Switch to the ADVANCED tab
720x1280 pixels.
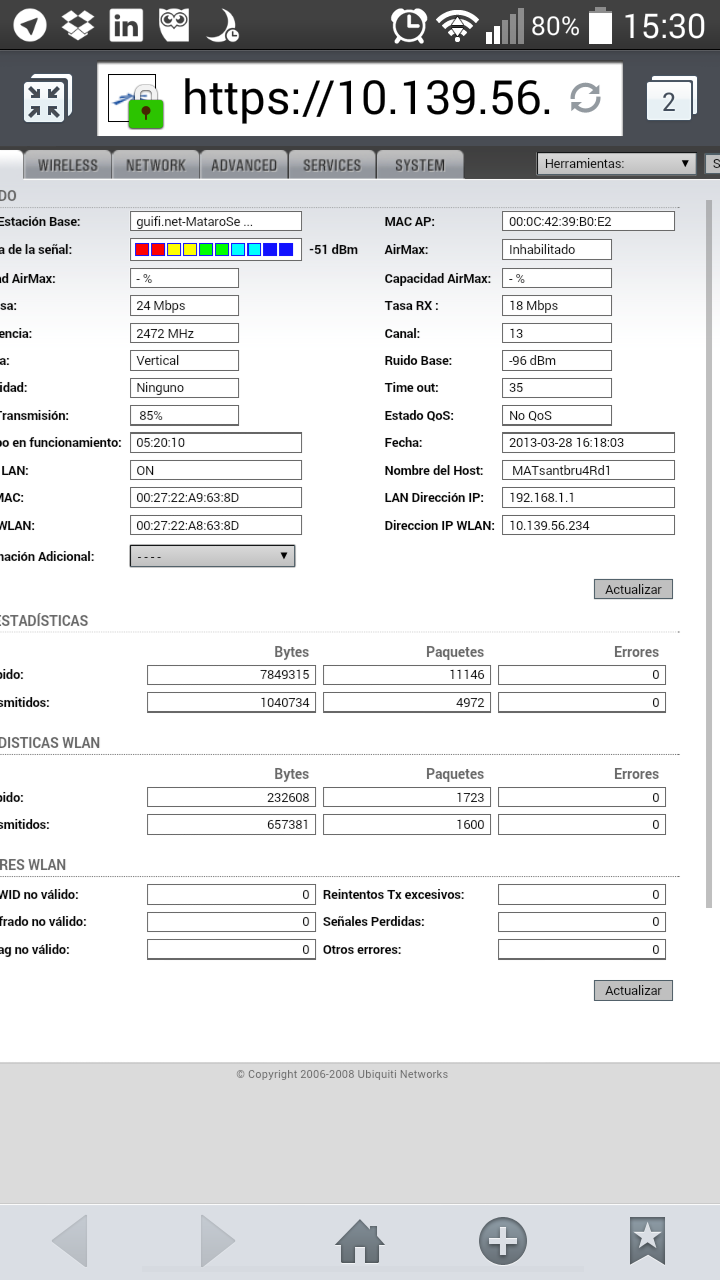click(x=243, y=165)
